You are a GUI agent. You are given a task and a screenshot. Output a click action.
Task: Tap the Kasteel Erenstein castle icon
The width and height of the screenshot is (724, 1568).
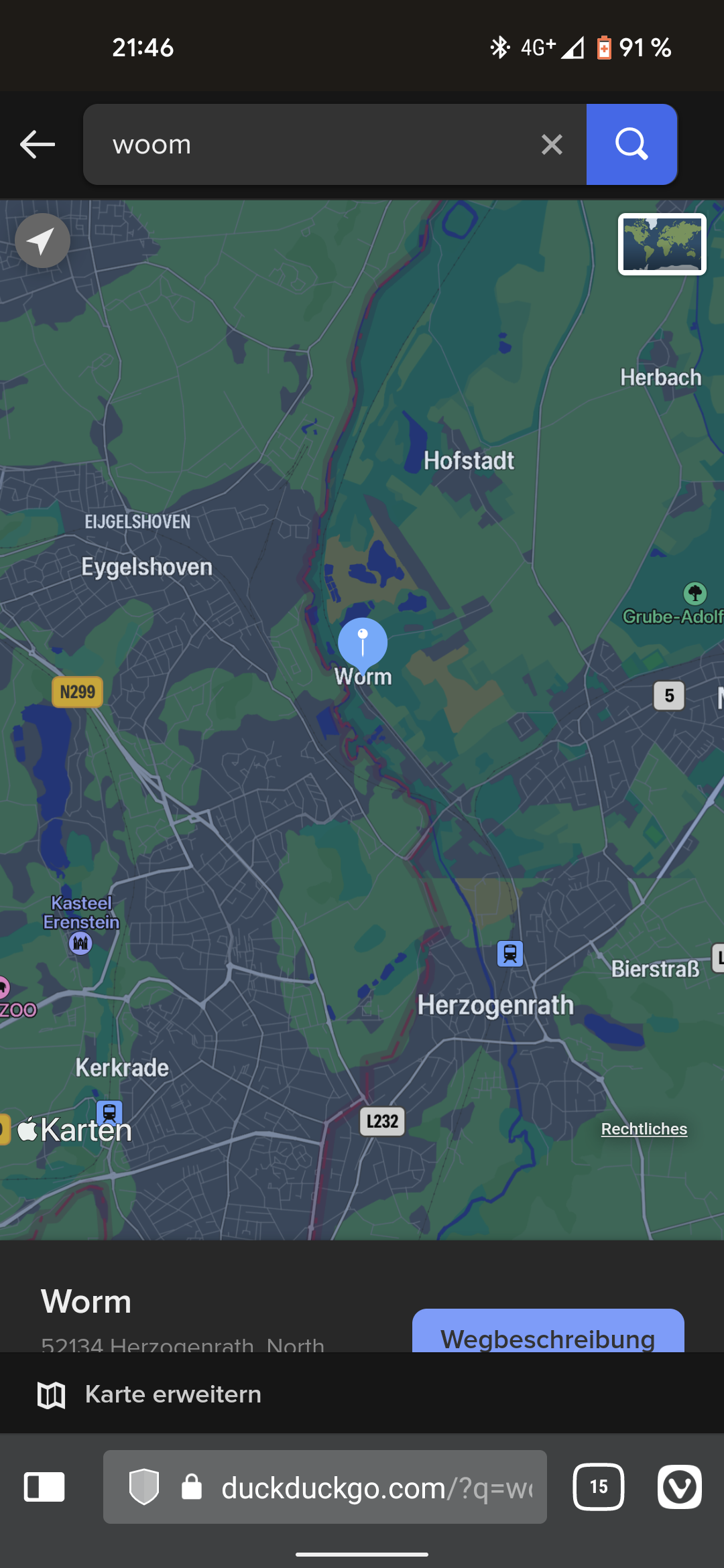pos(80,943)
